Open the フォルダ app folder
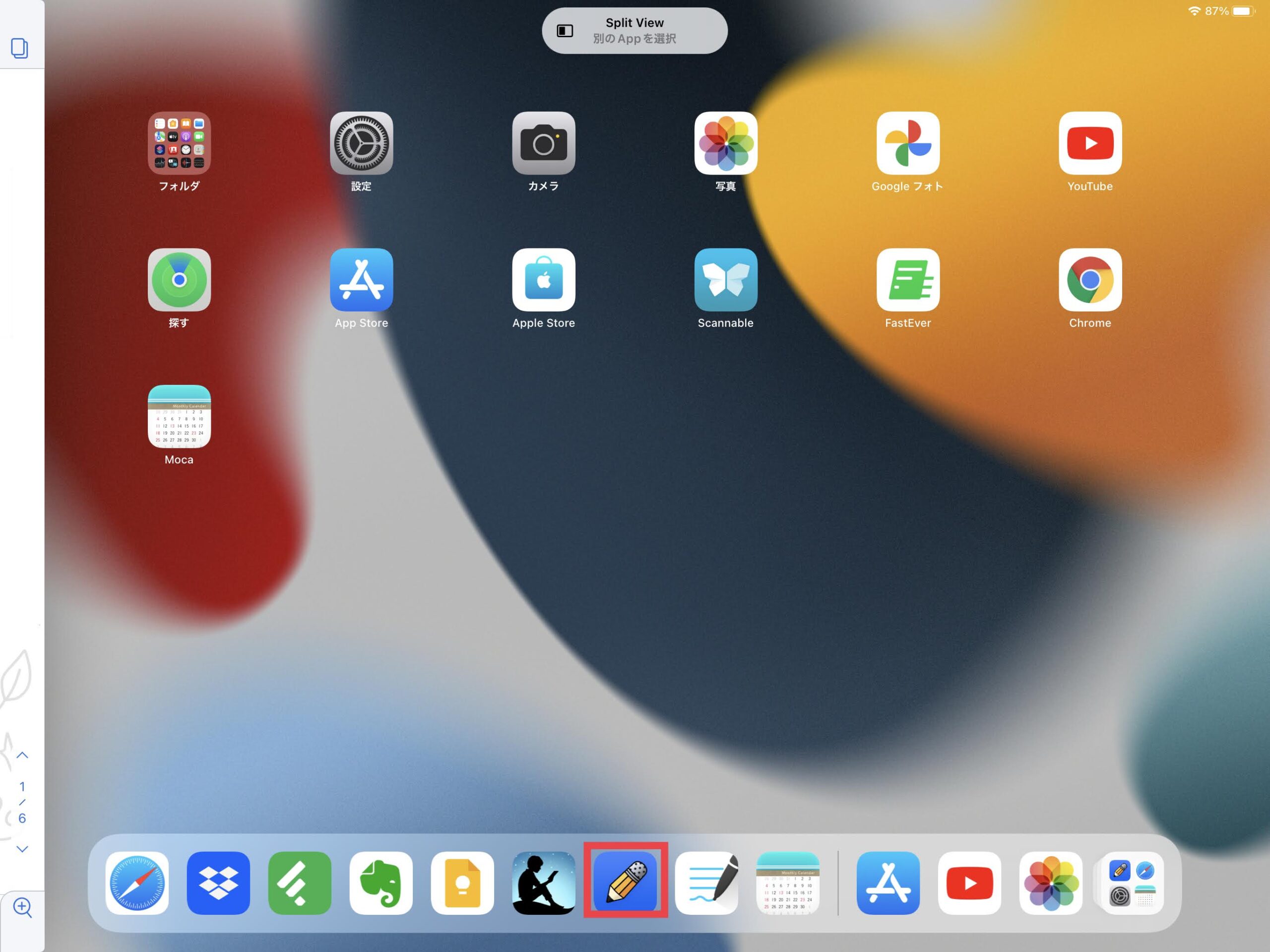1270x952 pixels. [179, 143]
